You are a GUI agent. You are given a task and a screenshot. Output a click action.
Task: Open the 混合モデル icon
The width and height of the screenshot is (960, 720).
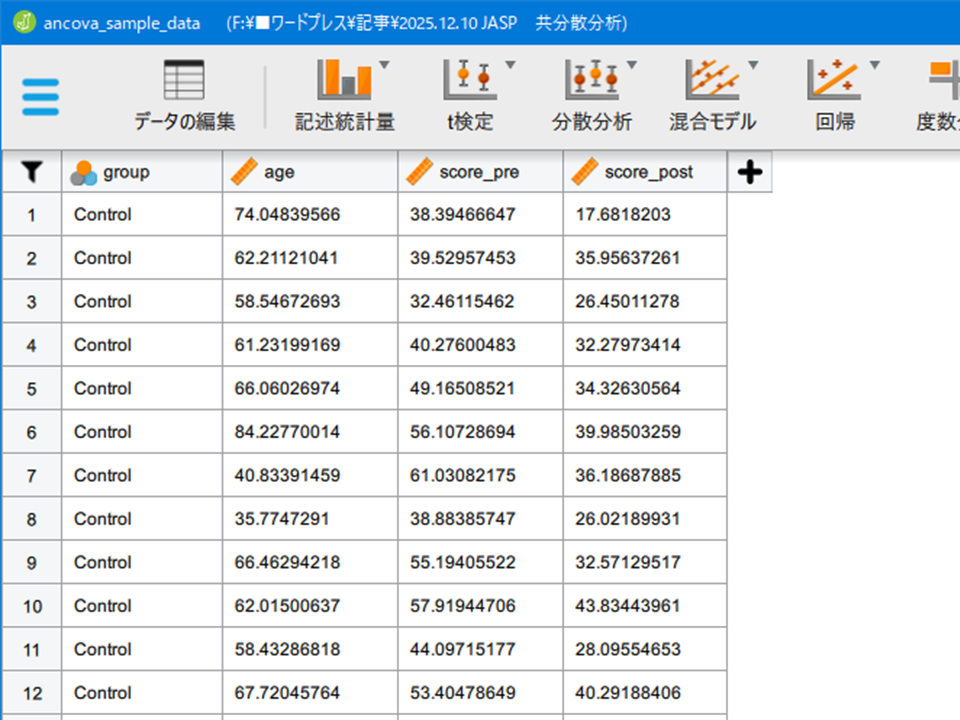[711, 80]
